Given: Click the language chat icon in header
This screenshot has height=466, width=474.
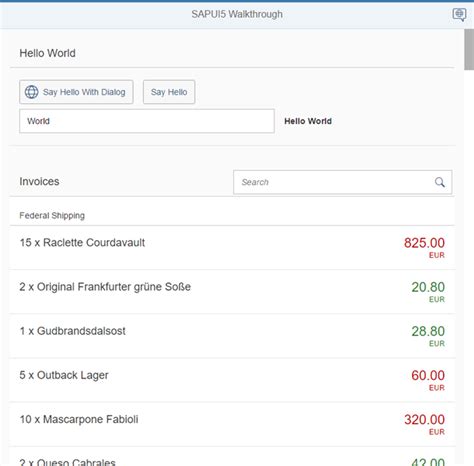Looking at the screenshot, I should click(459, 15).
